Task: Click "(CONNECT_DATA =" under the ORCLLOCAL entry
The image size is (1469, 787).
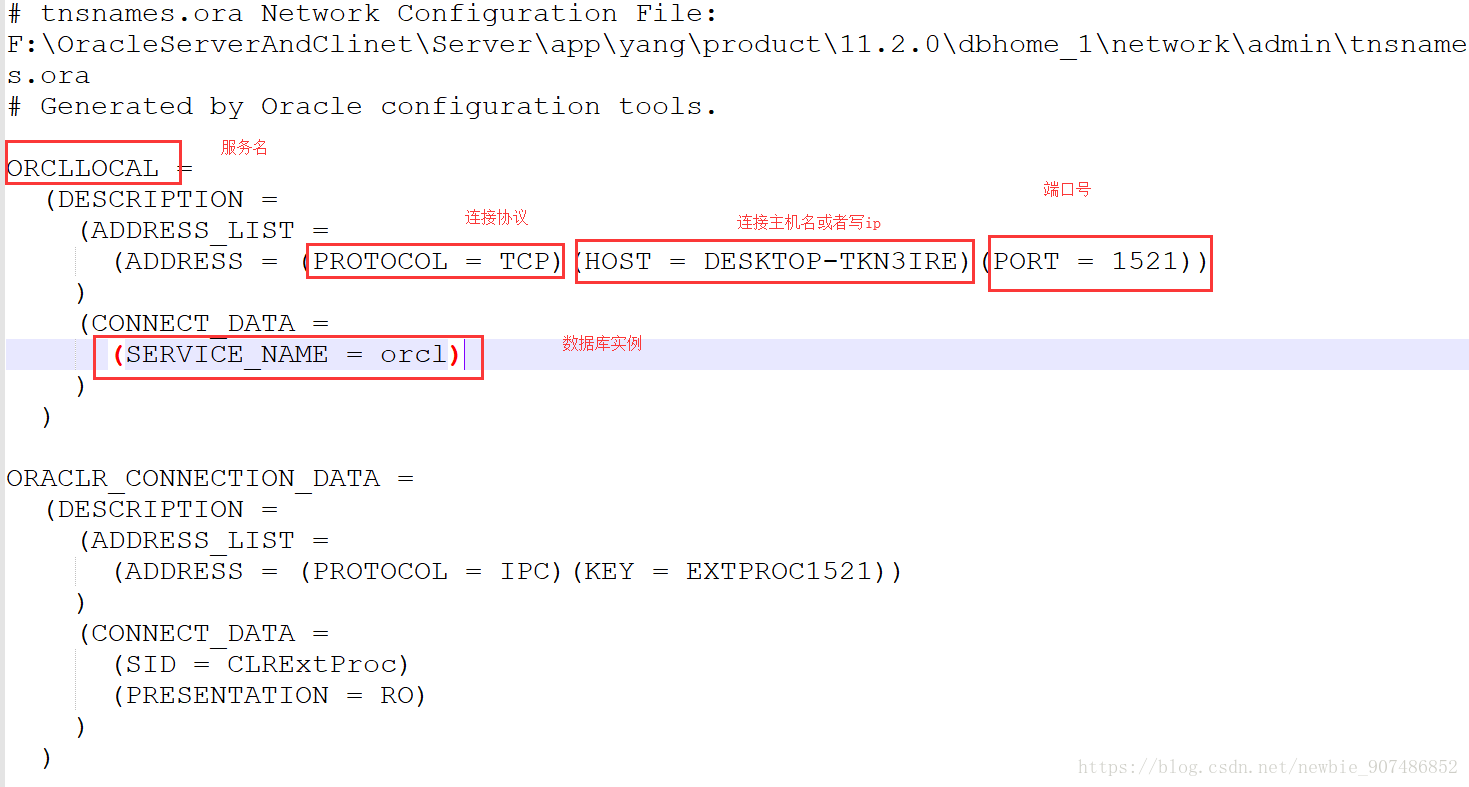Action: point(204,324)
